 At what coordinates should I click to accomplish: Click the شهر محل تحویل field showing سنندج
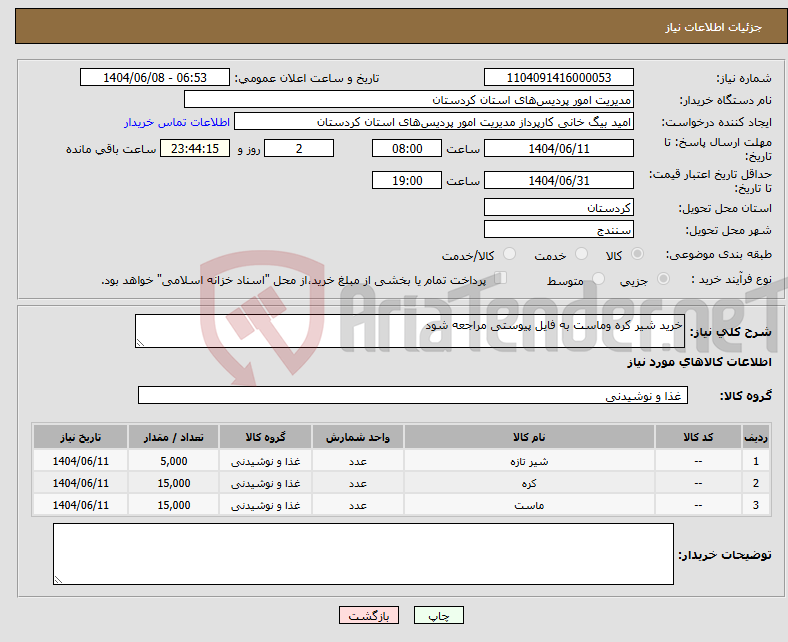pos(559,230)
